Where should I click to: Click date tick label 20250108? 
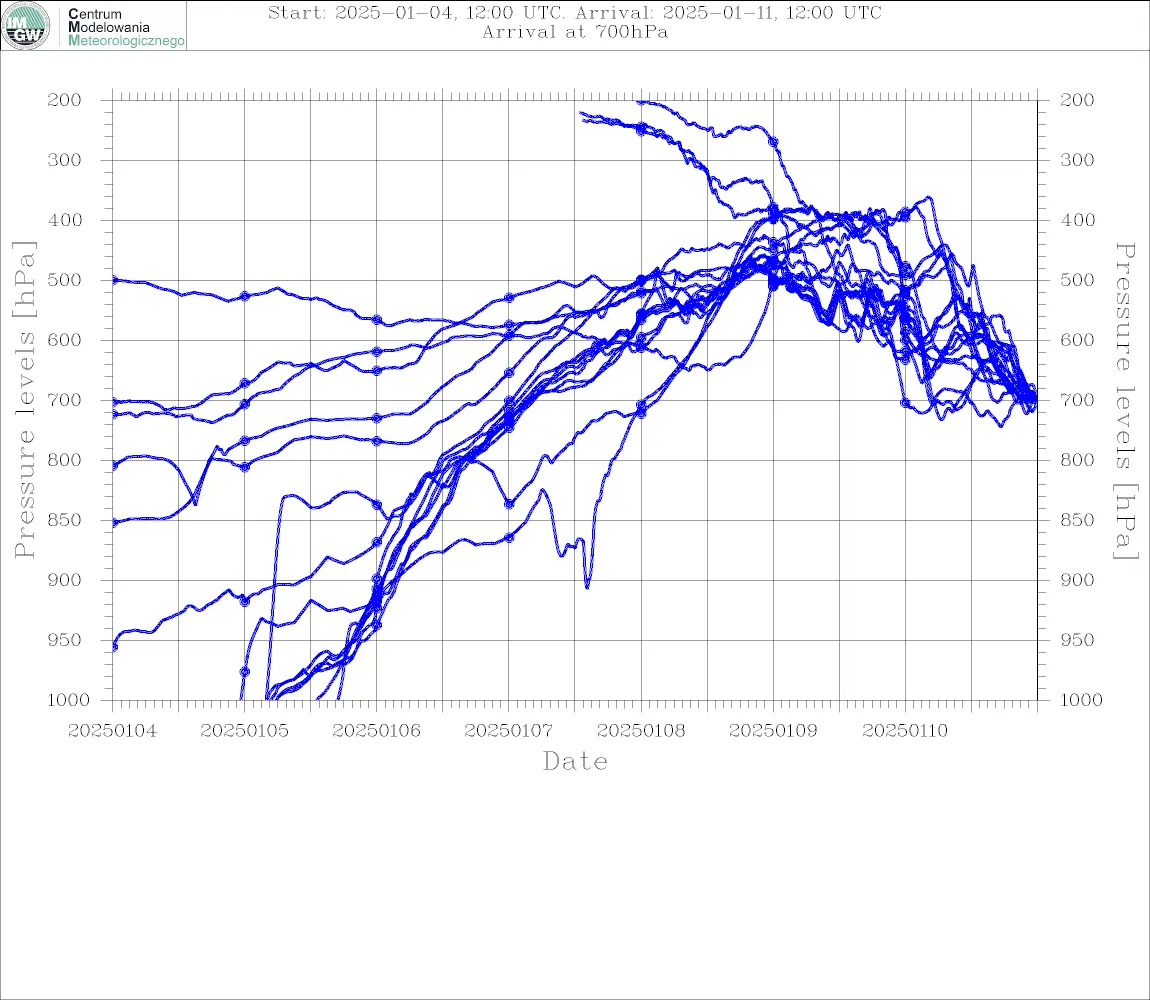point(641,731)
